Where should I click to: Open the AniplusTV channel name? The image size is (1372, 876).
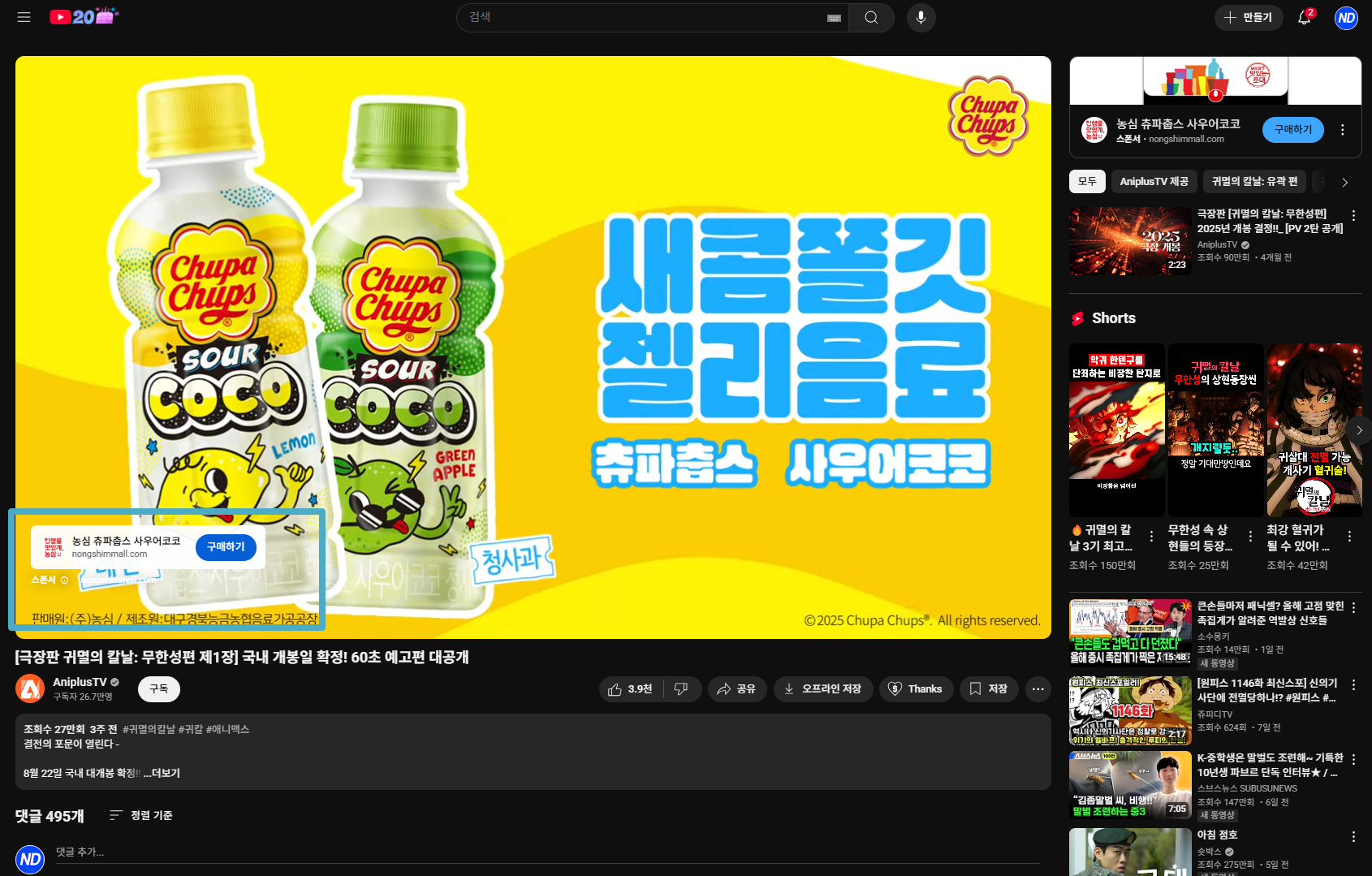point(80,682)
